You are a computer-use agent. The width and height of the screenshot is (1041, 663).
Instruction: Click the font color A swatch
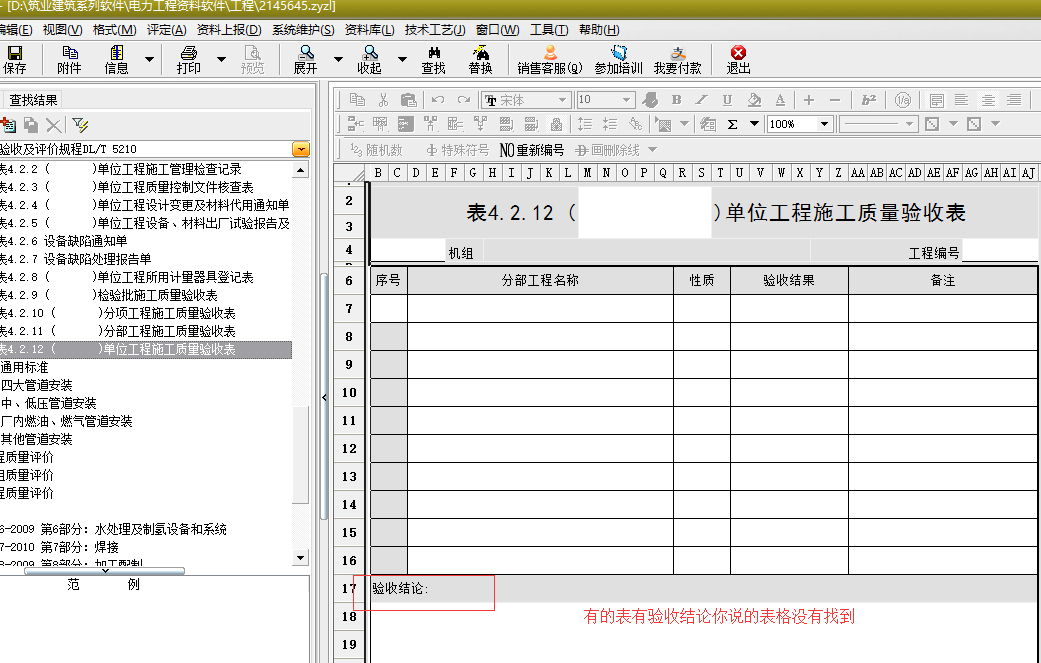pyautogui.click(x=780, y=100)
